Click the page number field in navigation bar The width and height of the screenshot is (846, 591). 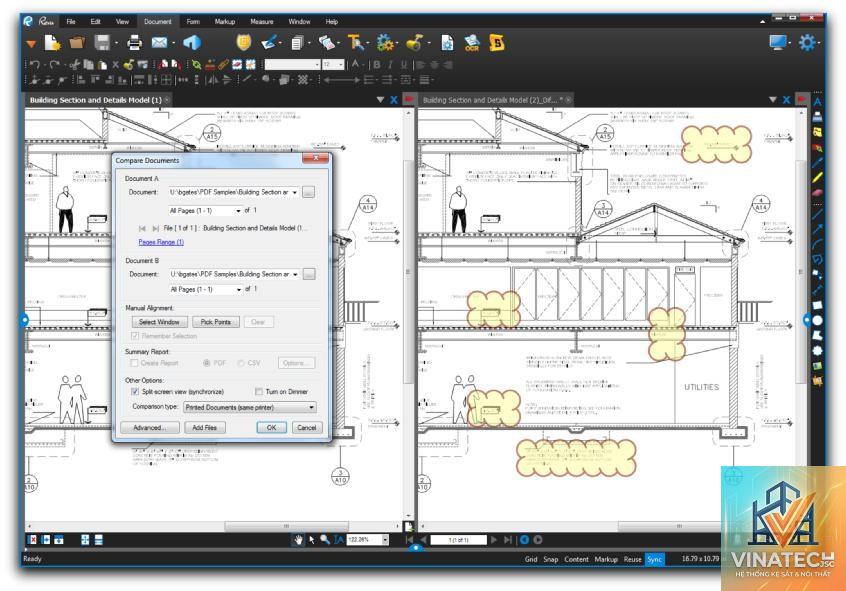coord(459,540)
